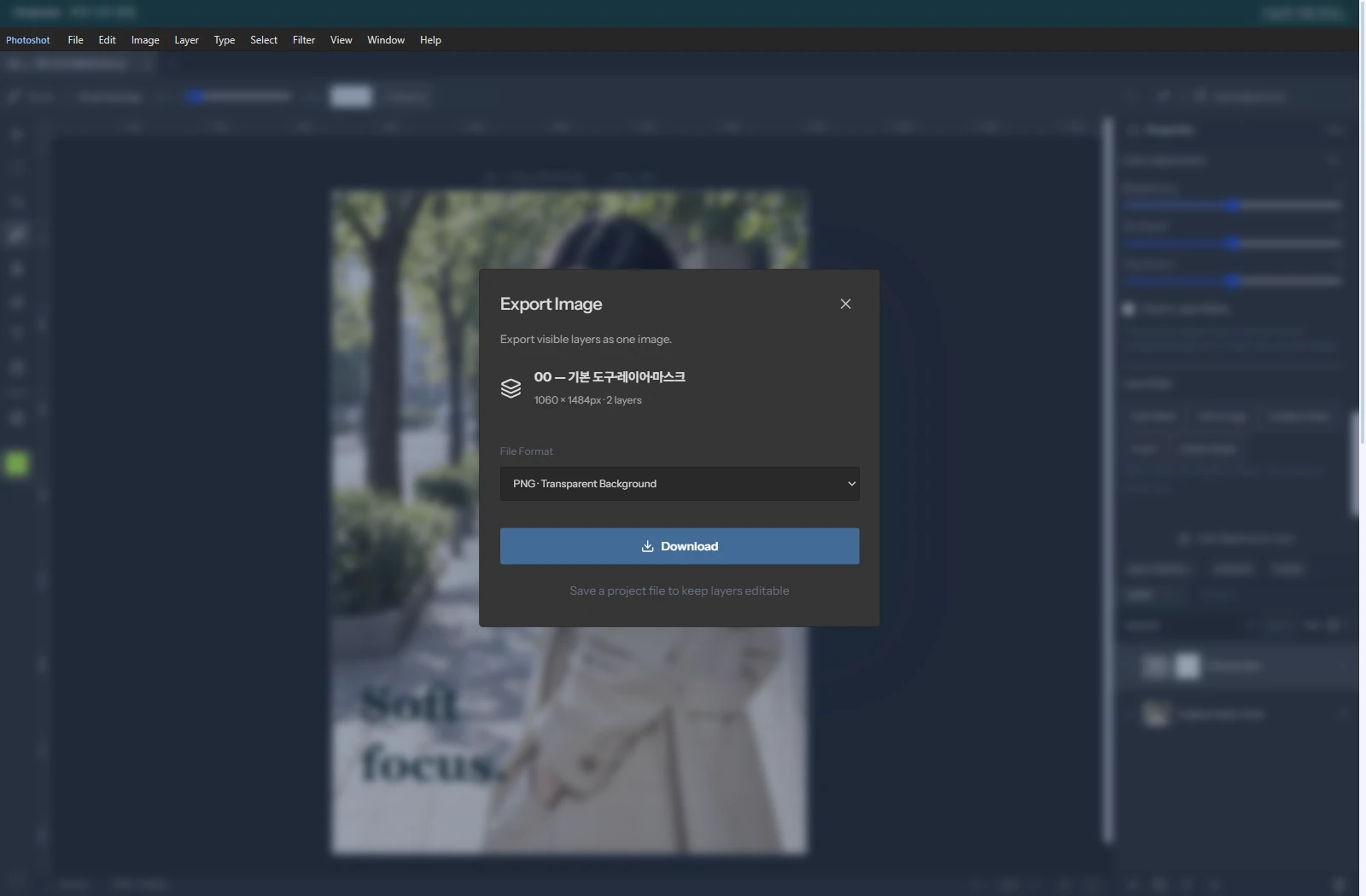Click the File Format label
Screen dimensions: 1366x896
pos(526,451)
